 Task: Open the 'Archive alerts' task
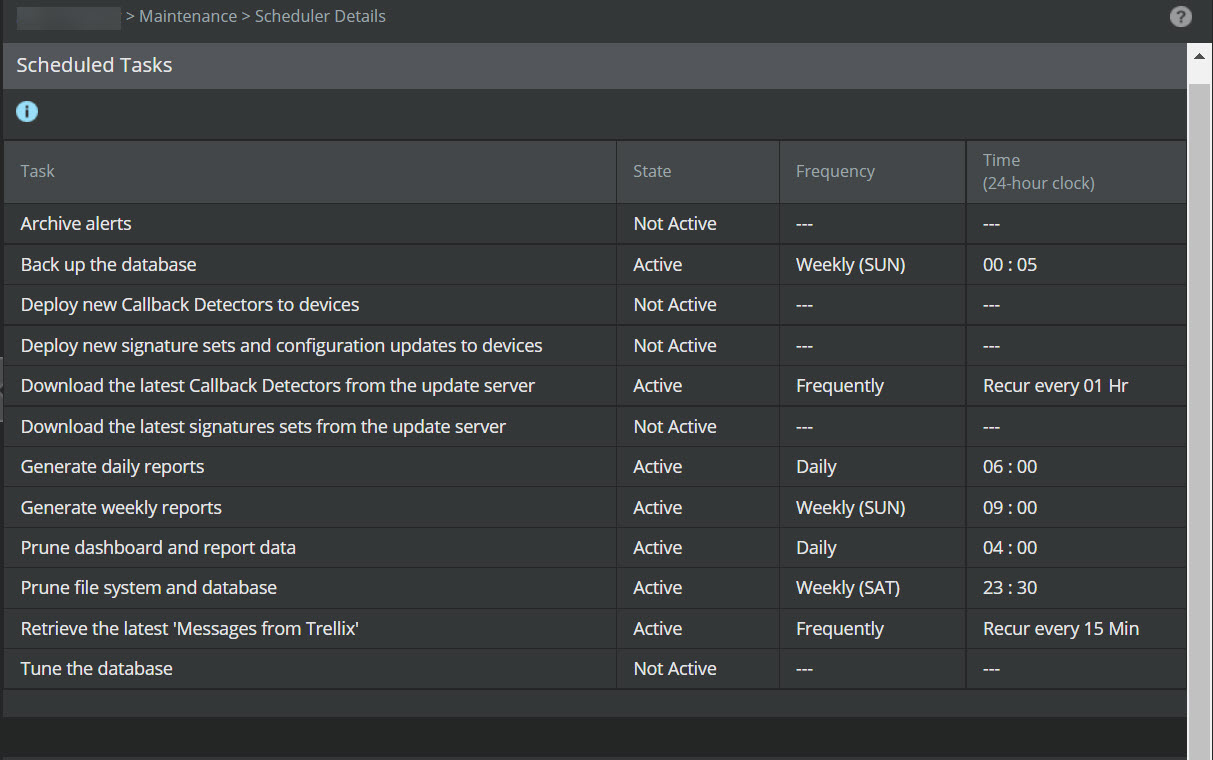(x=76, y=224)
